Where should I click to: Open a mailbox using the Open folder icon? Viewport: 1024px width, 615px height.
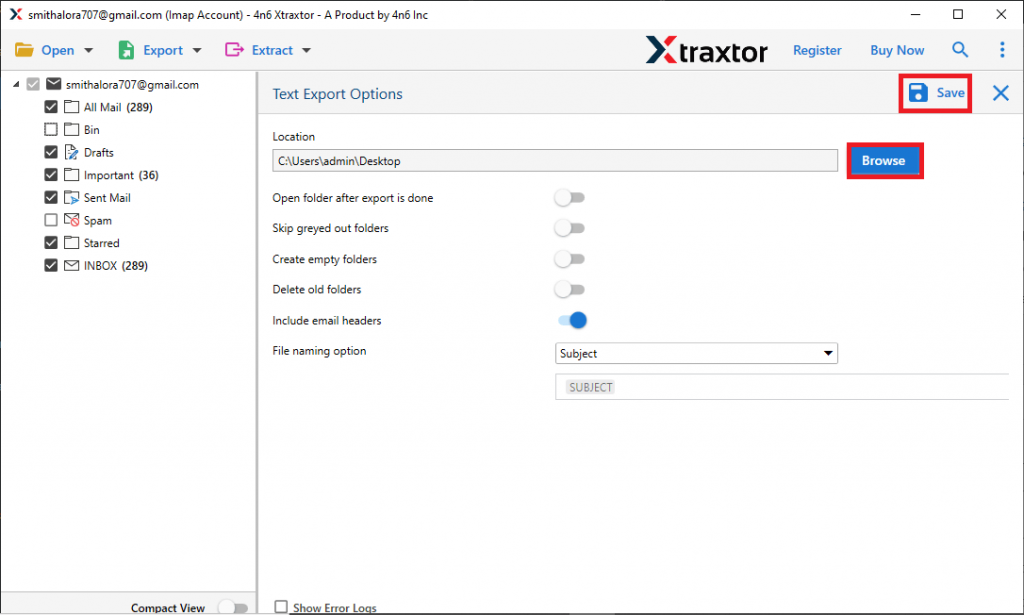point(25,49)
